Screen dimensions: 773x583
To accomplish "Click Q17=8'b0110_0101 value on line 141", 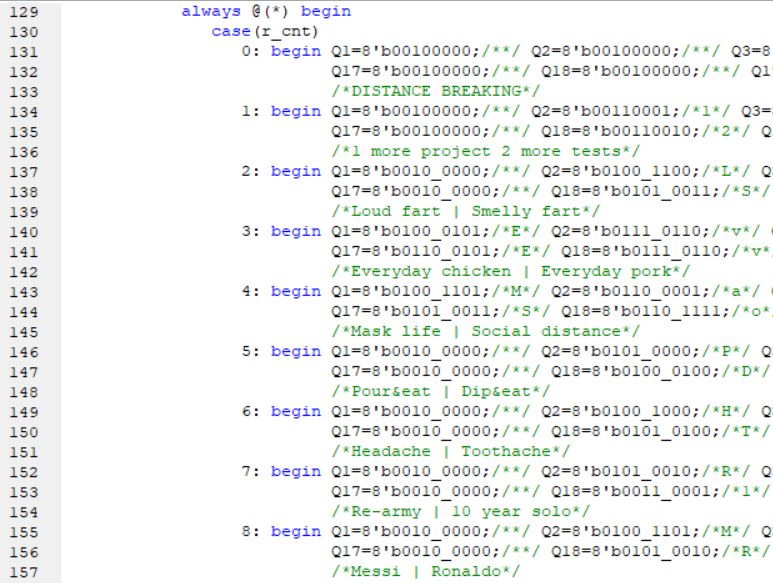I will click(416, 252).
